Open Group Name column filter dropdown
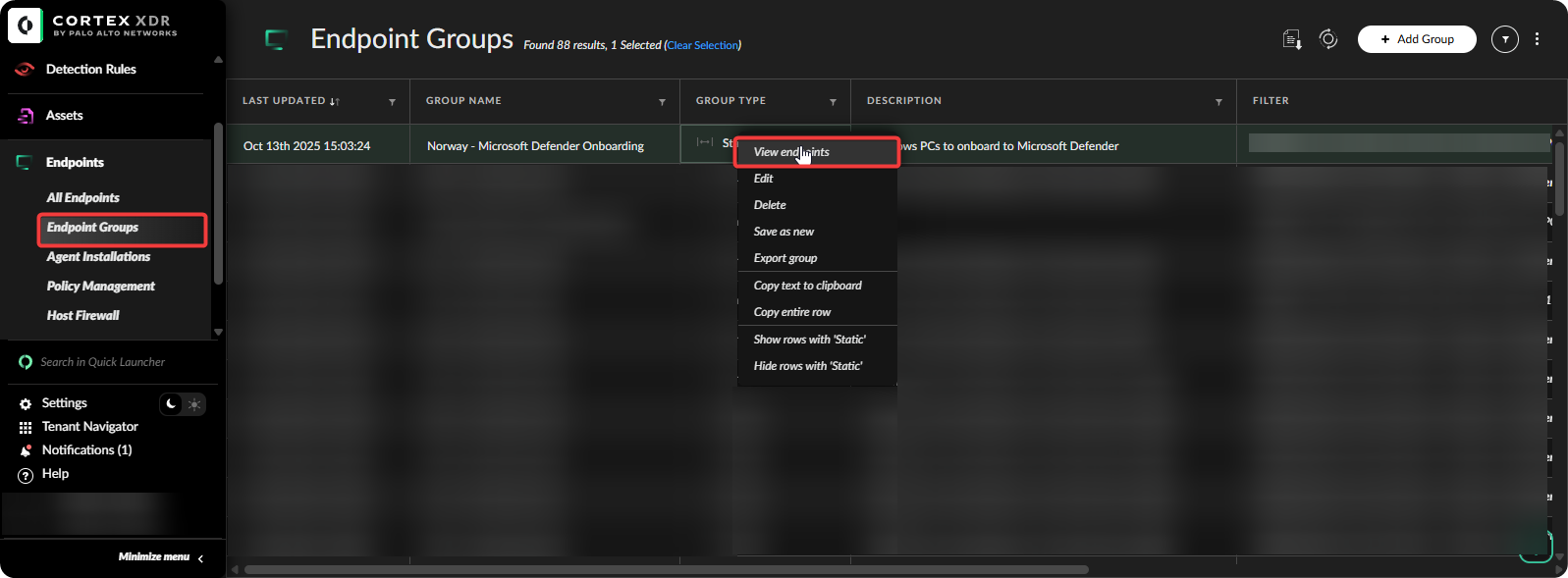 pyautogui.click(x=662, y=102)
